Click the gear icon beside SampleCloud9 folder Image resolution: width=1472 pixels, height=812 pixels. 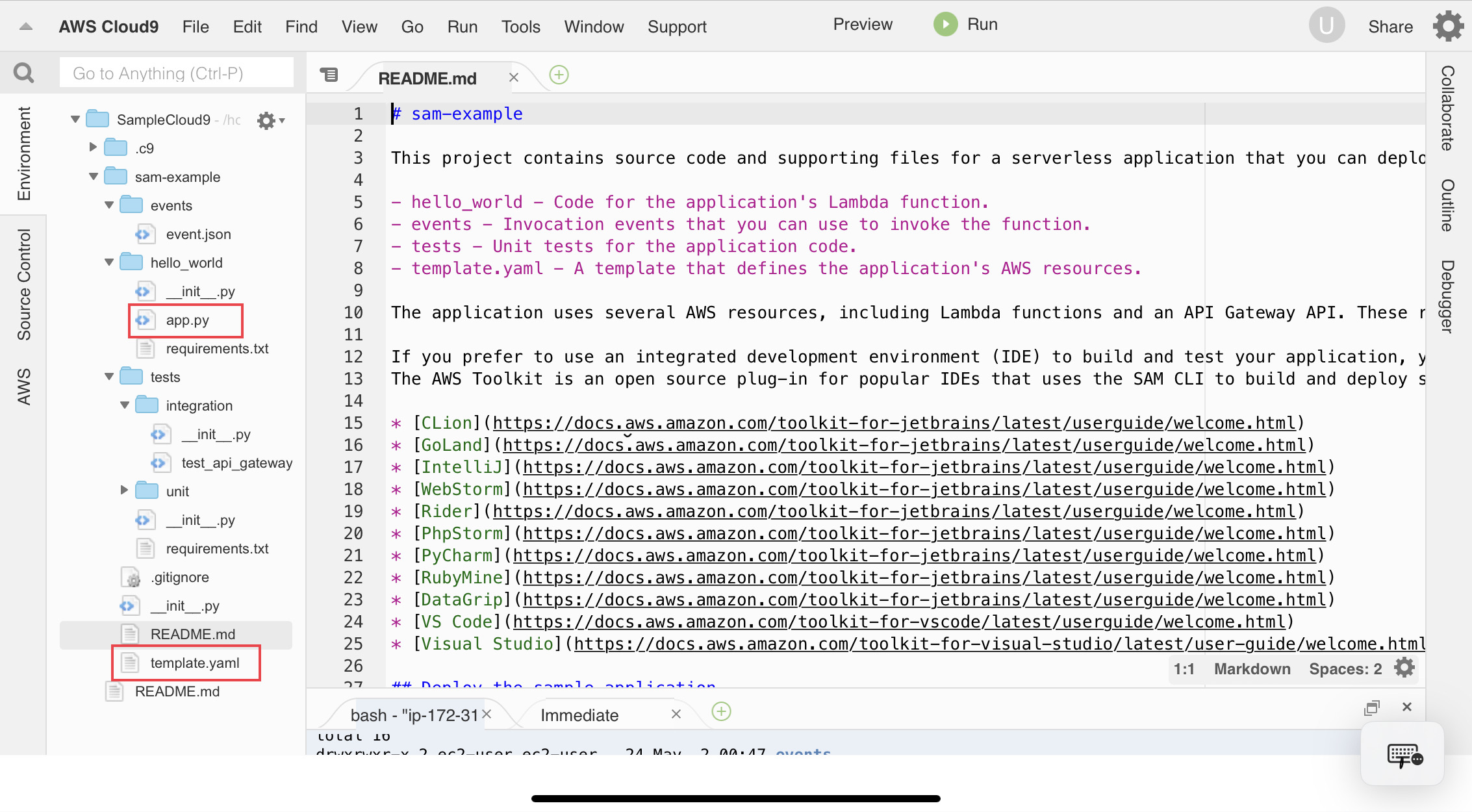coord(266,120)
